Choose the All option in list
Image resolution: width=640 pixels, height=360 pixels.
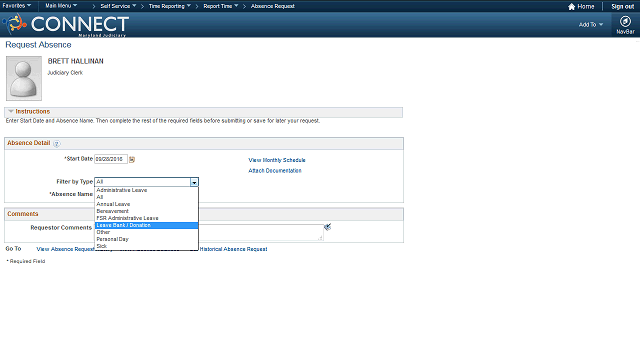point(146,197)
